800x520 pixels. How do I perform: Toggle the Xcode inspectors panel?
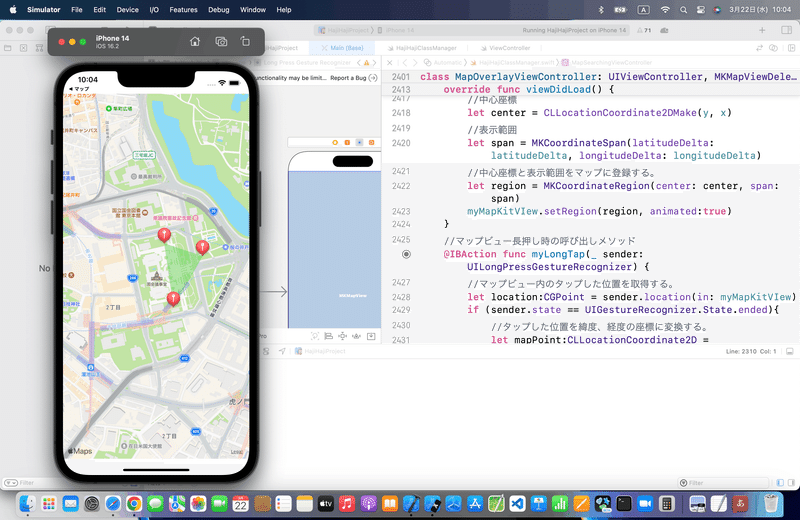tap(786, 31)
